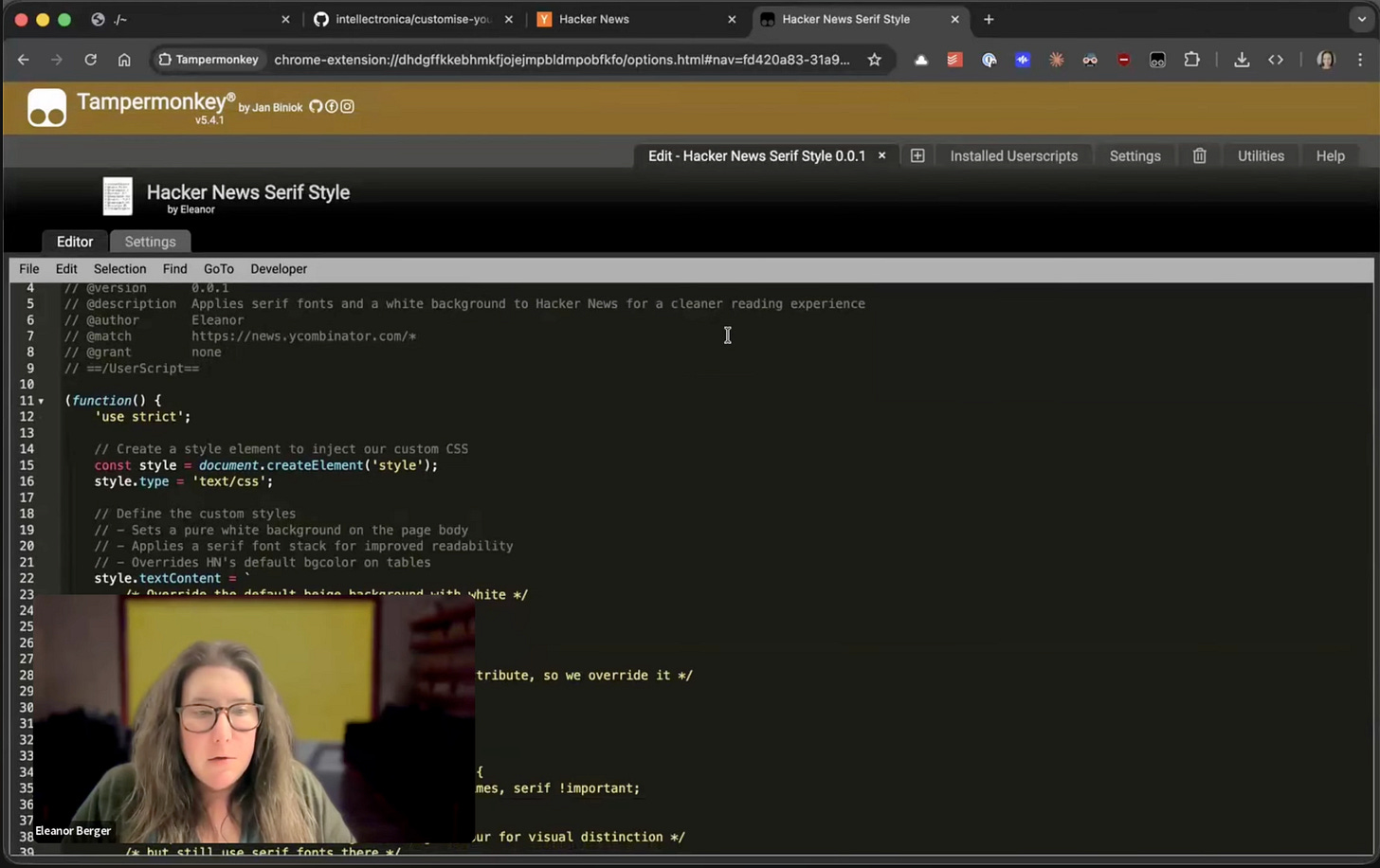
Task: Select the Editor tab
Action: (74, 242)
